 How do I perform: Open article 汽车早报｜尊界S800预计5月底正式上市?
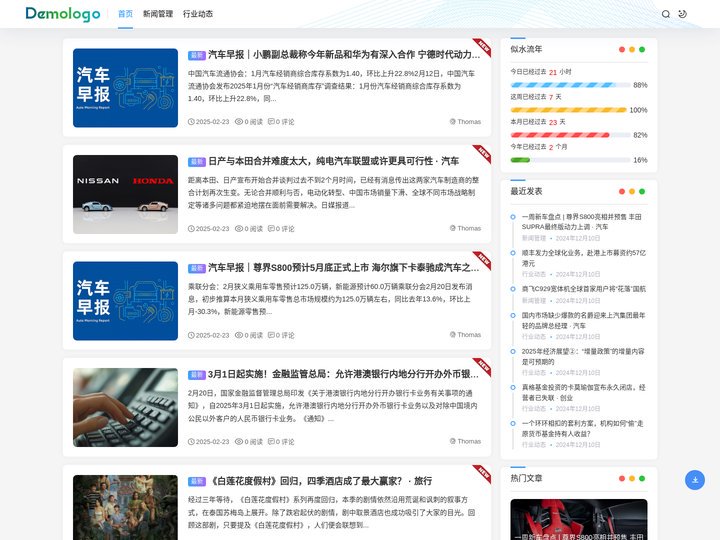tap(344, 268)
